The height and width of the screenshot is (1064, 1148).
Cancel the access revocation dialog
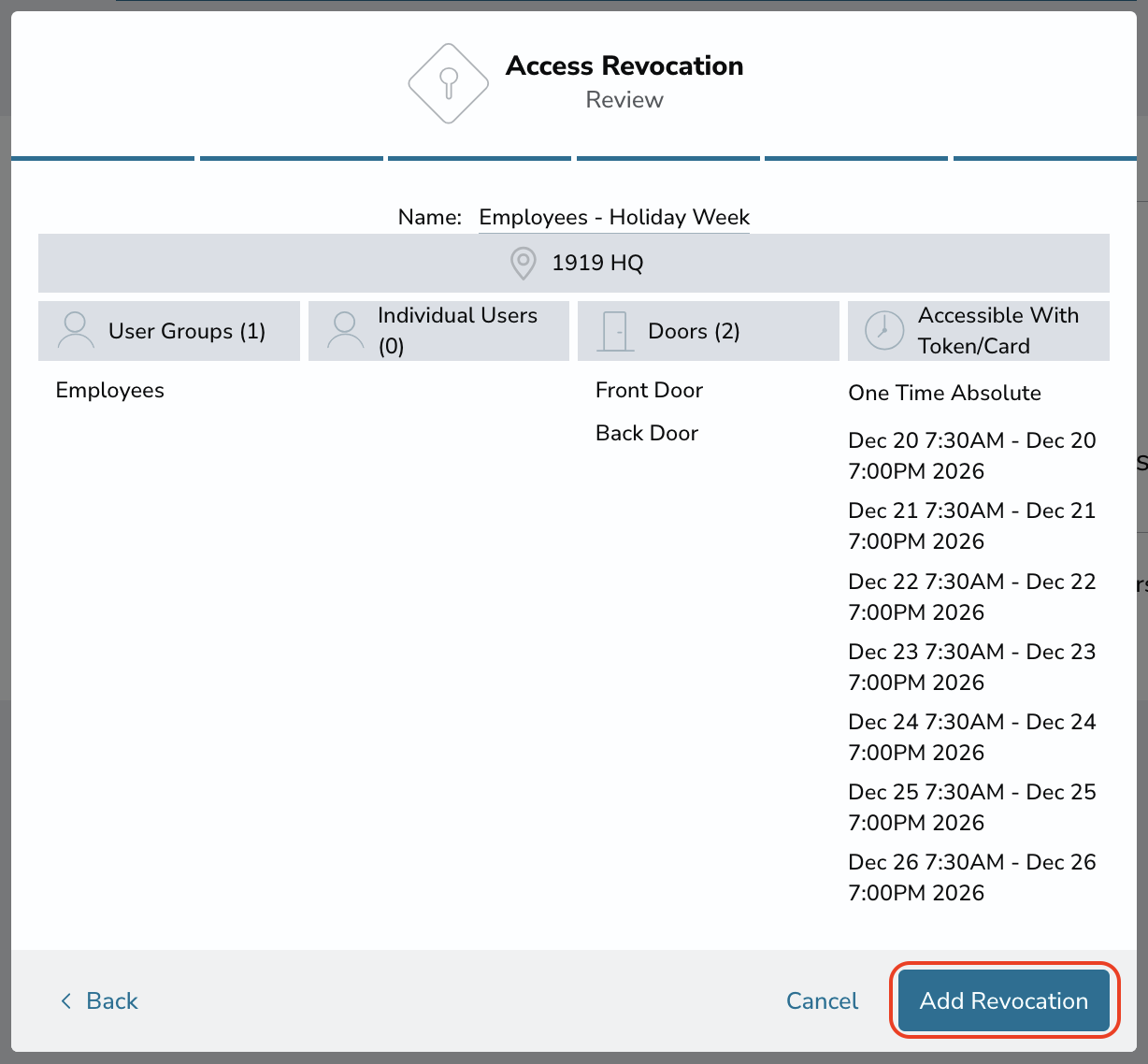(822, 1000)
